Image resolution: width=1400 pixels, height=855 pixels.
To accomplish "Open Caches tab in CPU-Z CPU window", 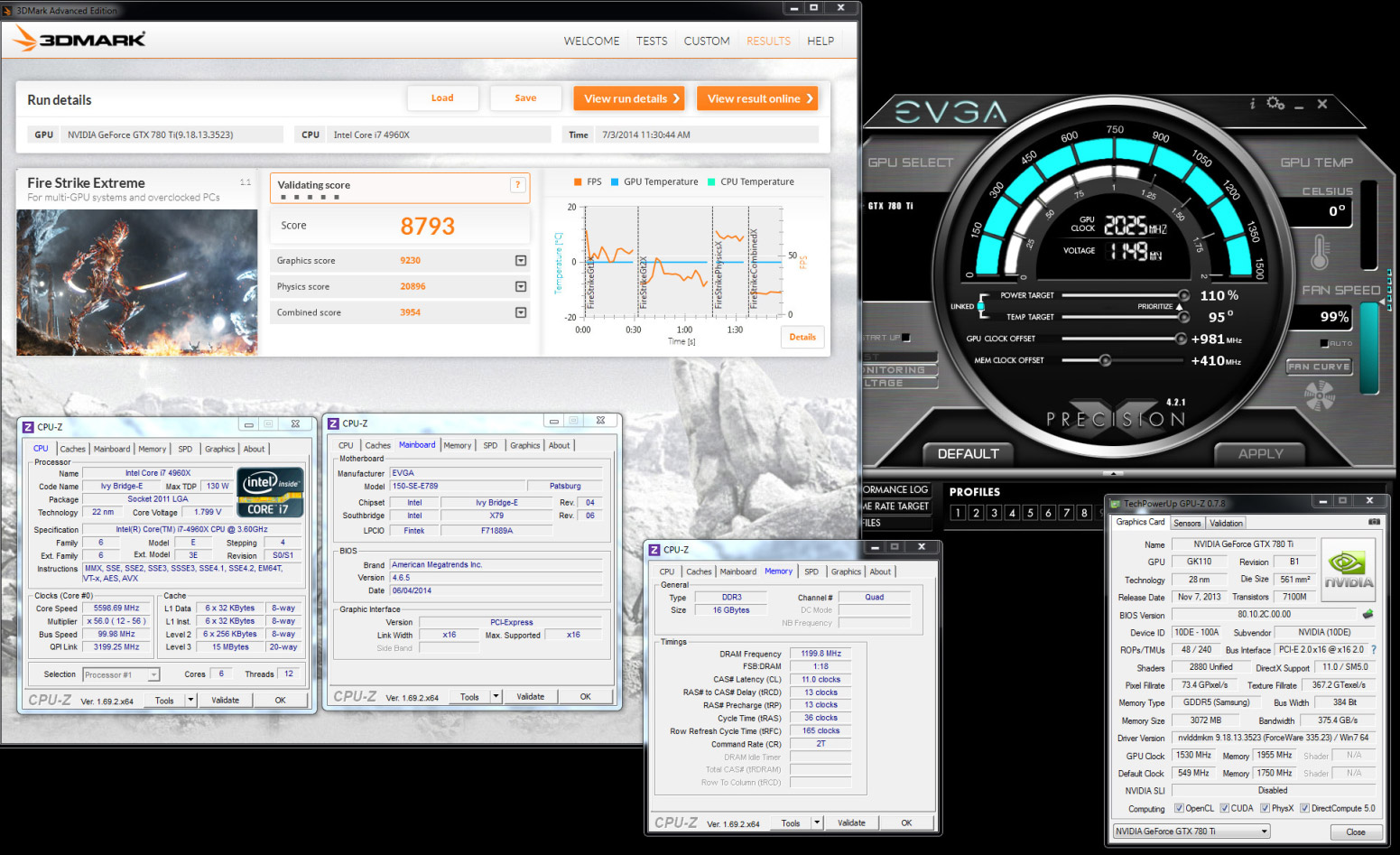I will pyautogui.click(x=72, y=449).
